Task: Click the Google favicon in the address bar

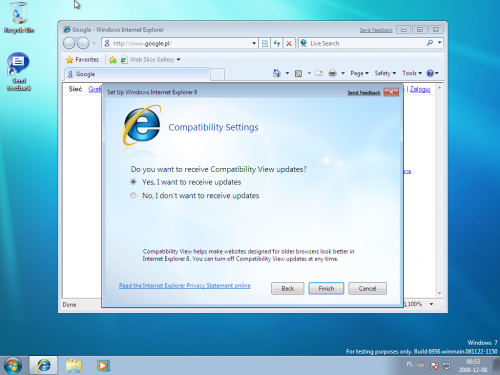Action: (107, 43)
